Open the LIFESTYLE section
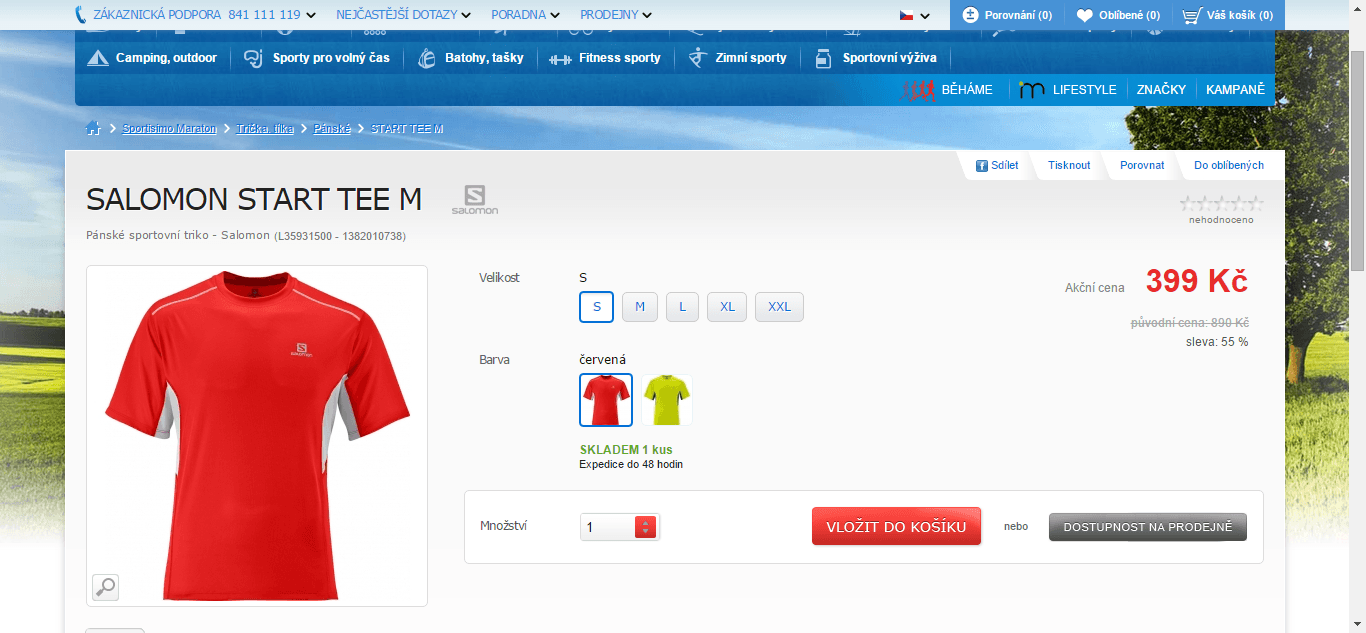Image resolution: width=1366 pixels, height=633 pixels. click(x=1068, y=90)
